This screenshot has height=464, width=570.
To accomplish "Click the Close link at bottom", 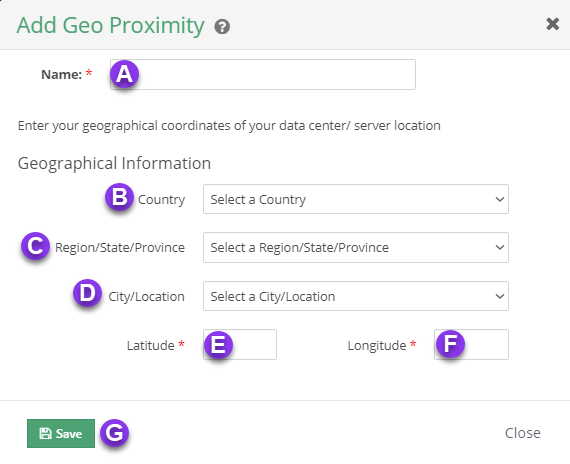I will (x=522, y=433).
